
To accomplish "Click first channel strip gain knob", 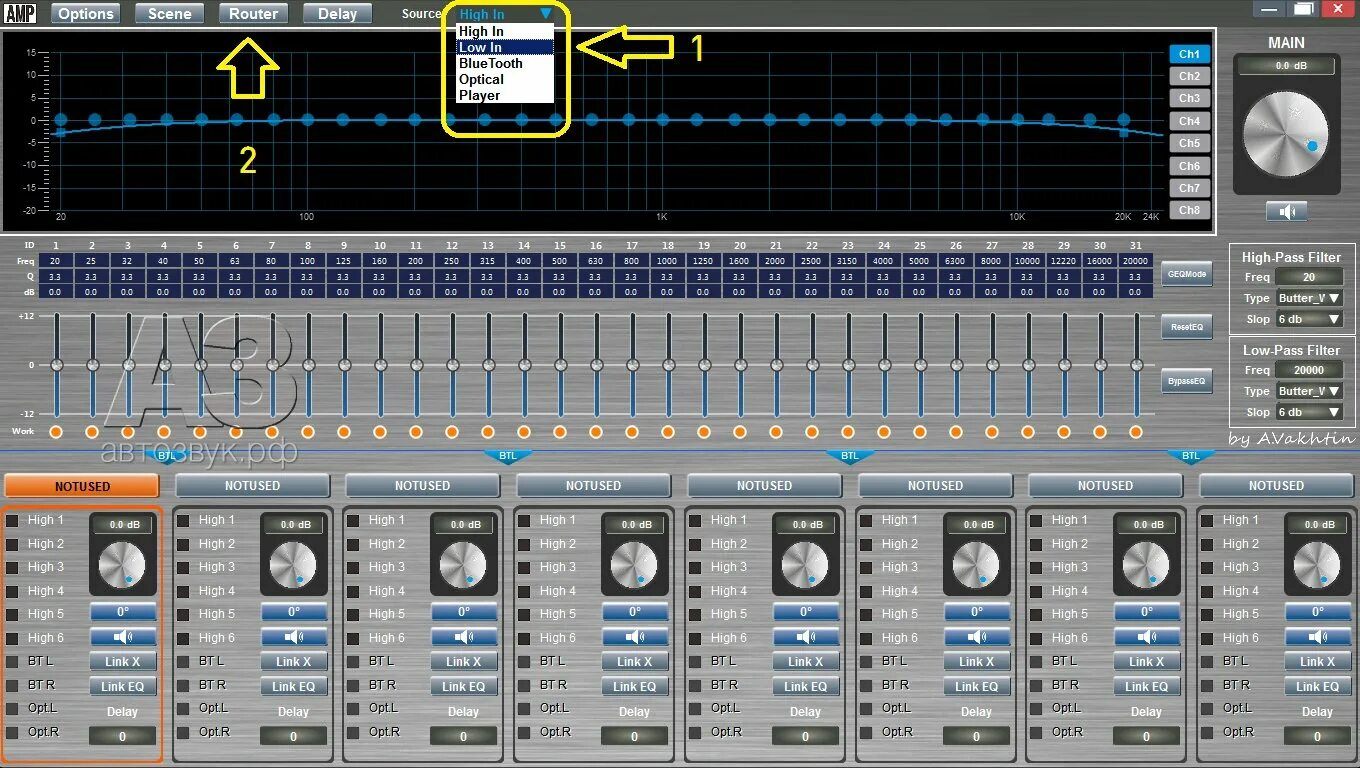I will point(123,566).
